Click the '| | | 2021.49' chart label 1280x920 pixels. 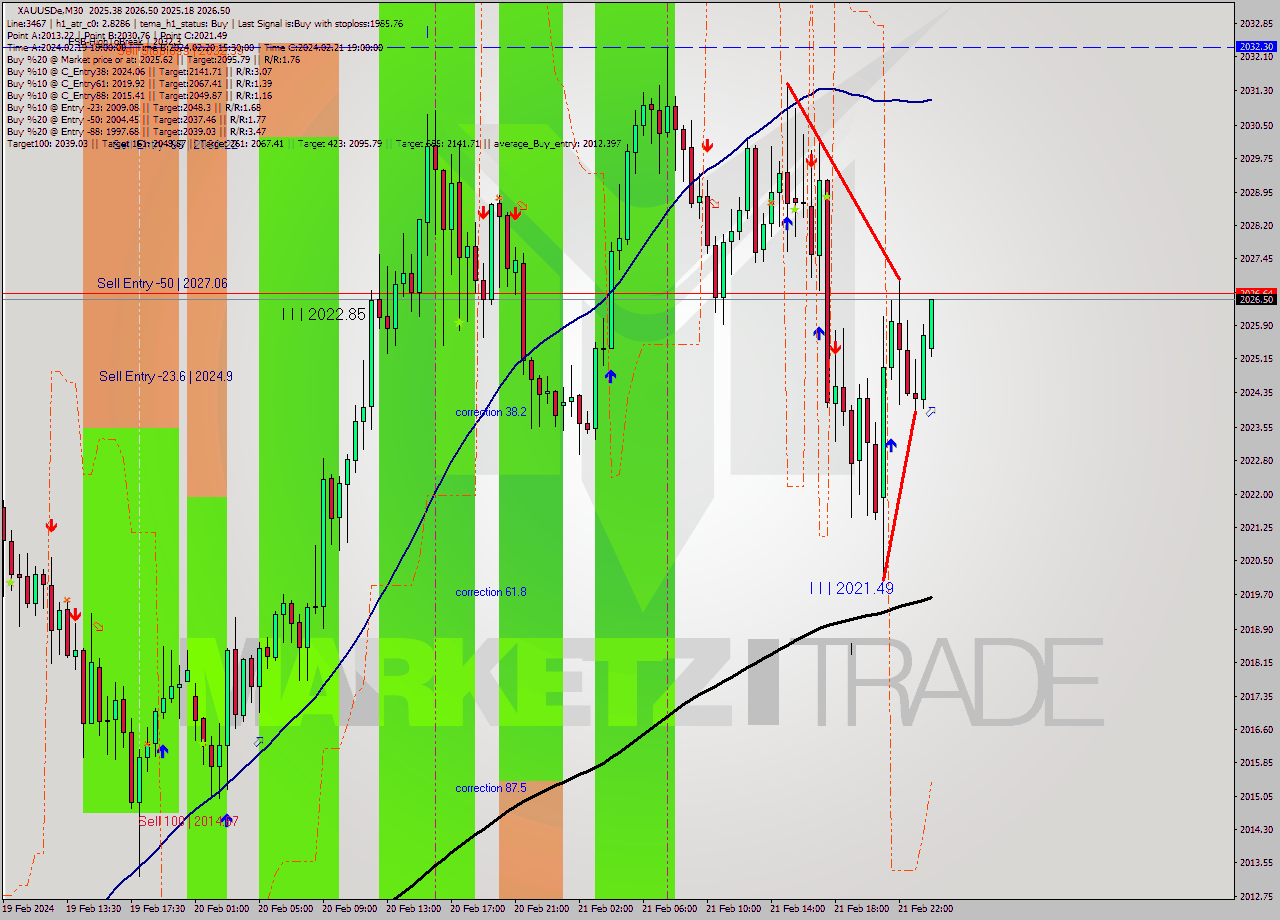[851, 589]
